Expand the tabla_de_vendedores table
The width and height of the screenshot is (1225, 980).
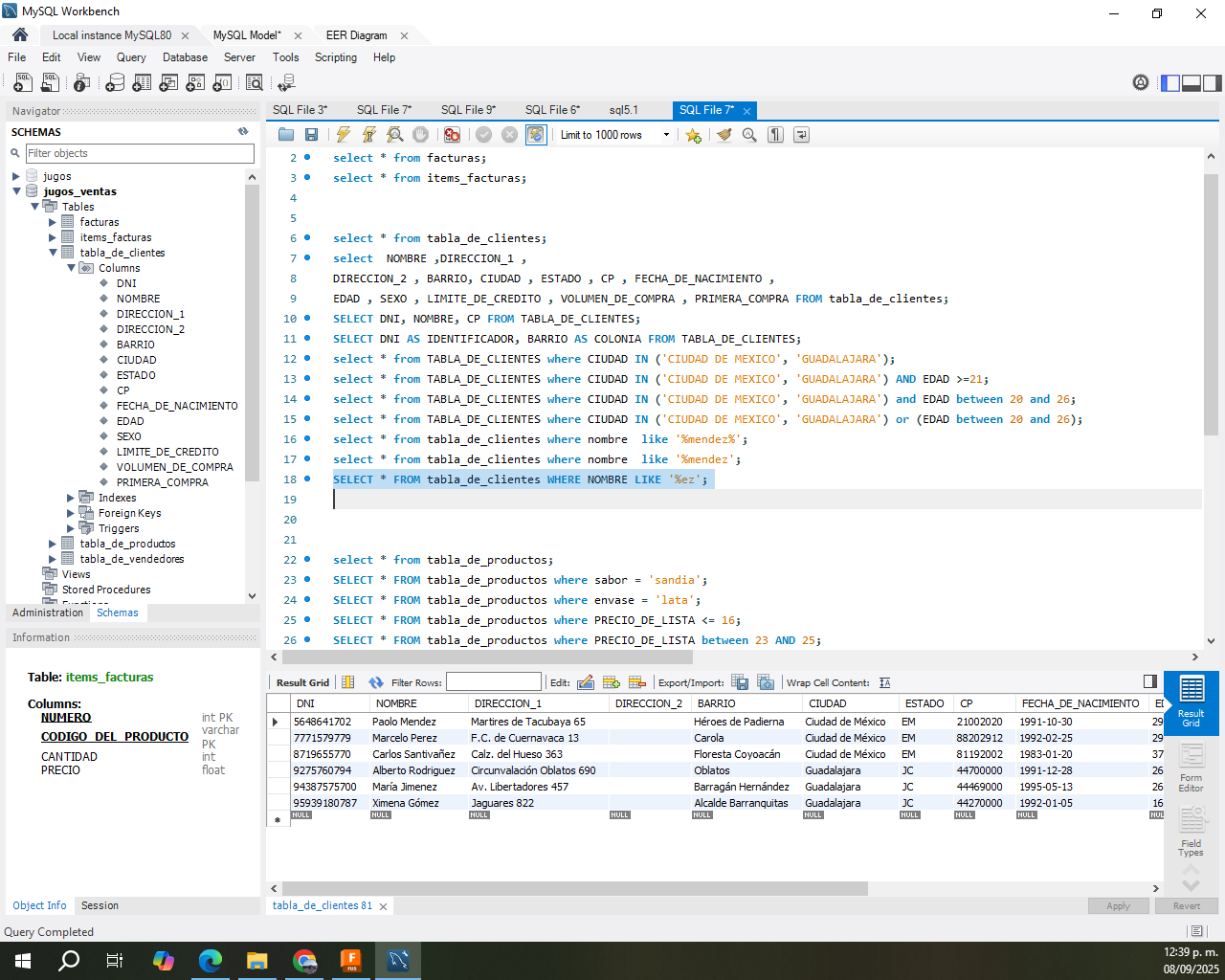pos(53,559)
